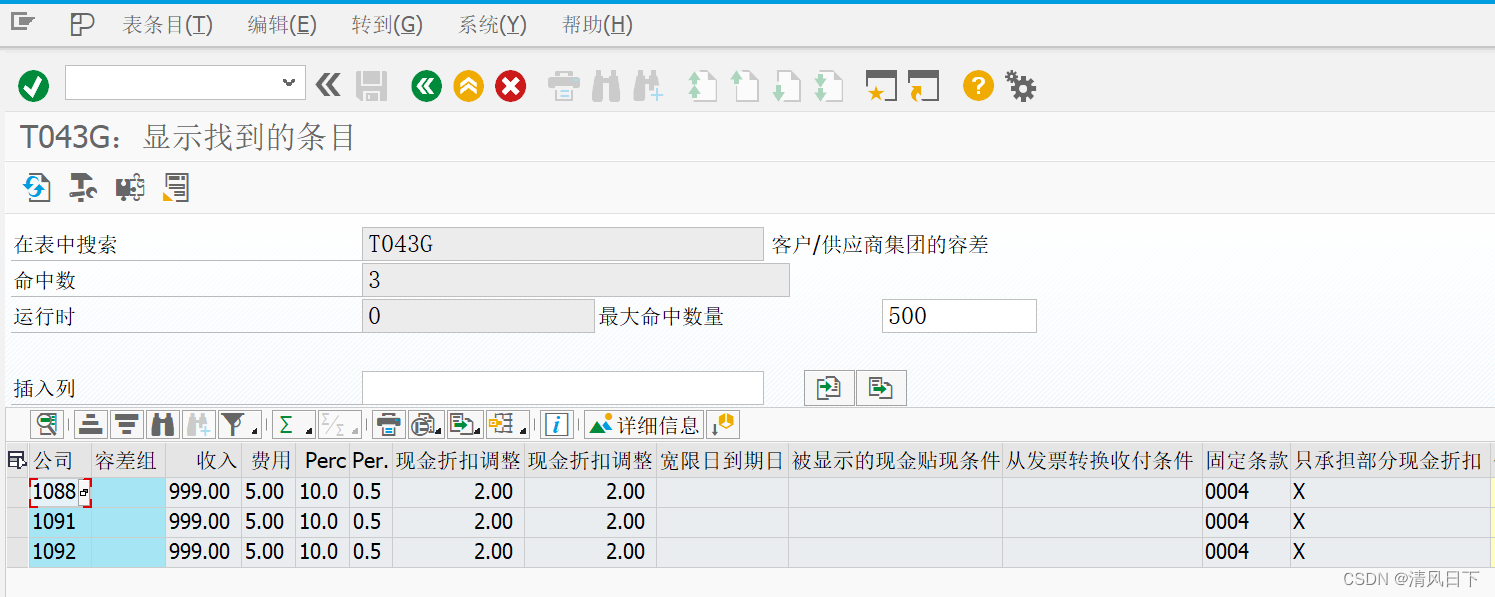Confirm with the green checkmark Enter icon

tap(33, 86)
